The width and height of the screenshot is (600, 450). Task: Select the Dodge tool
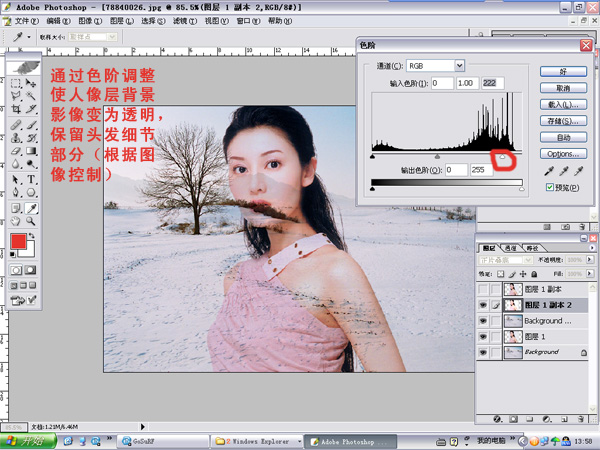click(31, 164)
